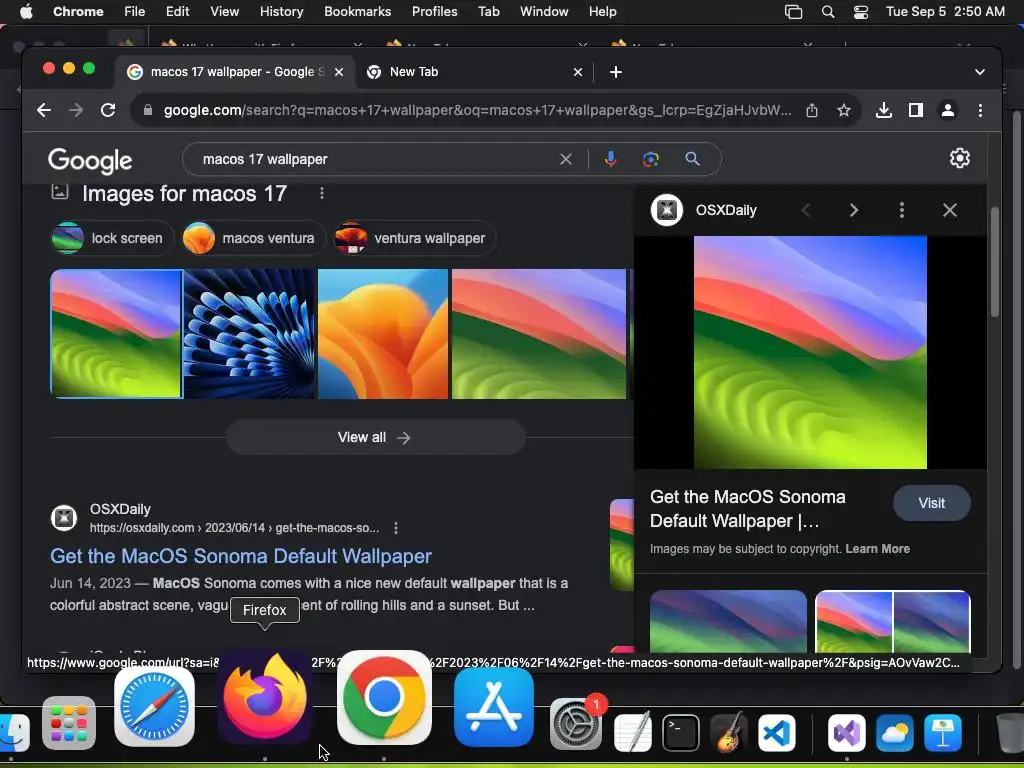Click the Chrome icon in the dock
This screenshot has height=768, width=1024.
tap(384, 697)
